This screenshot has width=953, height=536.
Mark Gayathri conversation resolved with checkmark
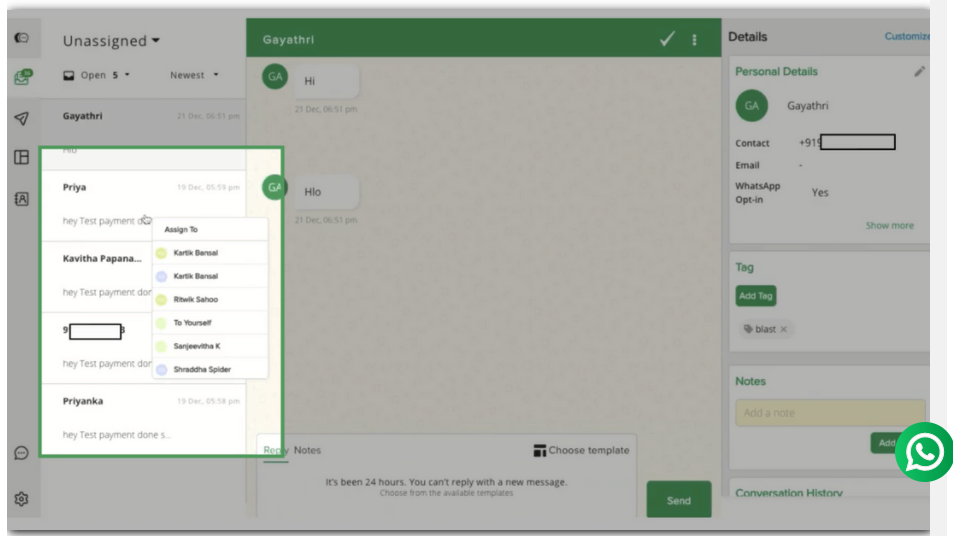click(667, 39)
